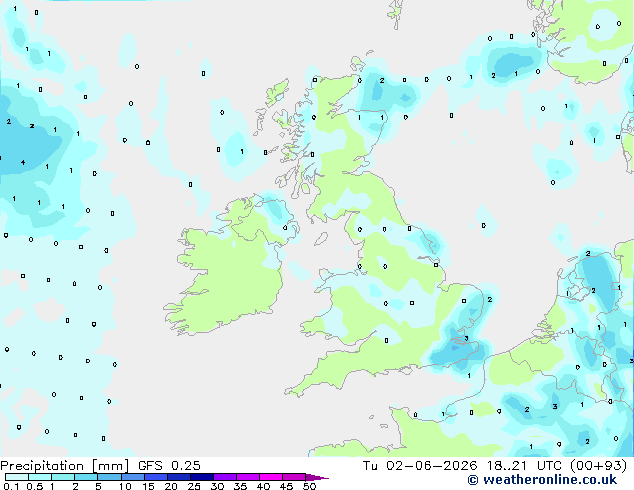
Task: Click the 30–35 mm legend color swatch
Action: tap(224, 477)
